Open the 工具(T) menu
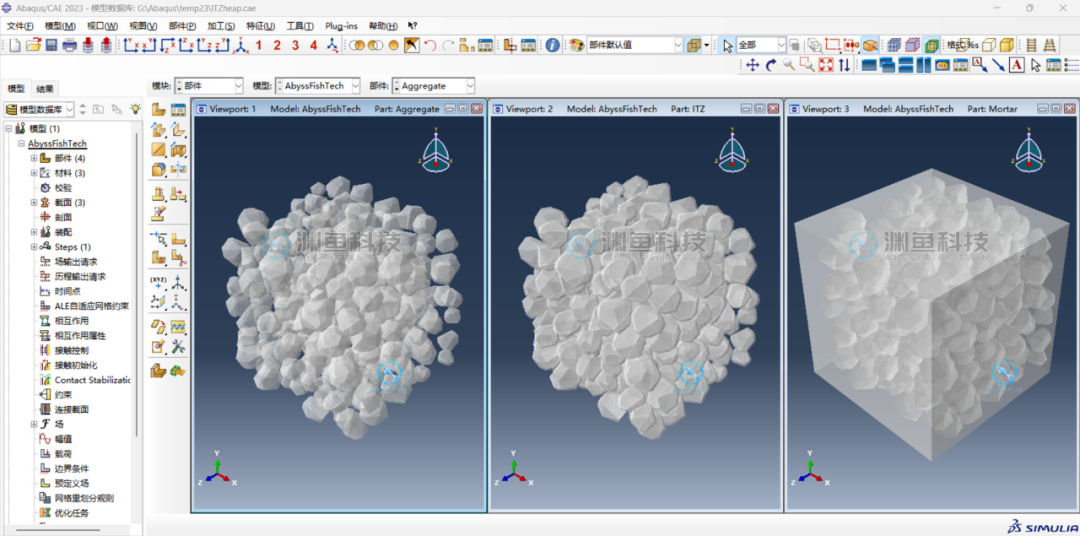Viewport: 1080px width, 536px height. (x=300, y=26)
